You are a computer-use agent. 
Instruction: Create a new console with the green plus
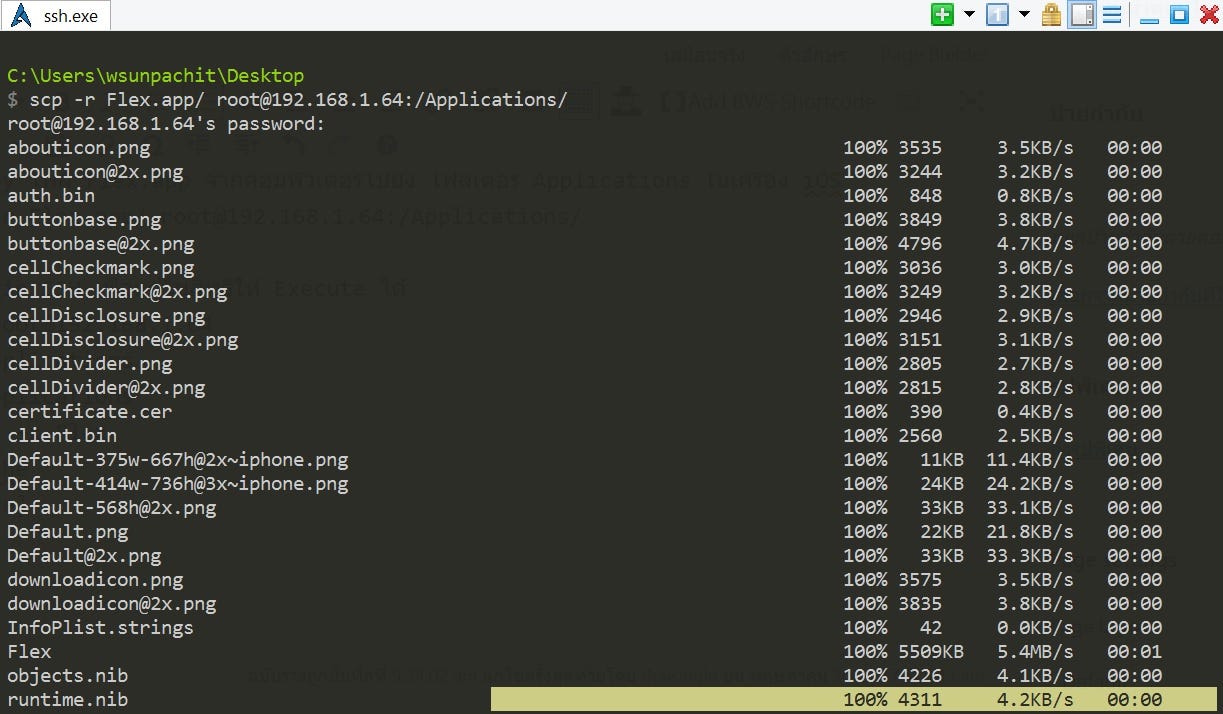tap(942, 15)
